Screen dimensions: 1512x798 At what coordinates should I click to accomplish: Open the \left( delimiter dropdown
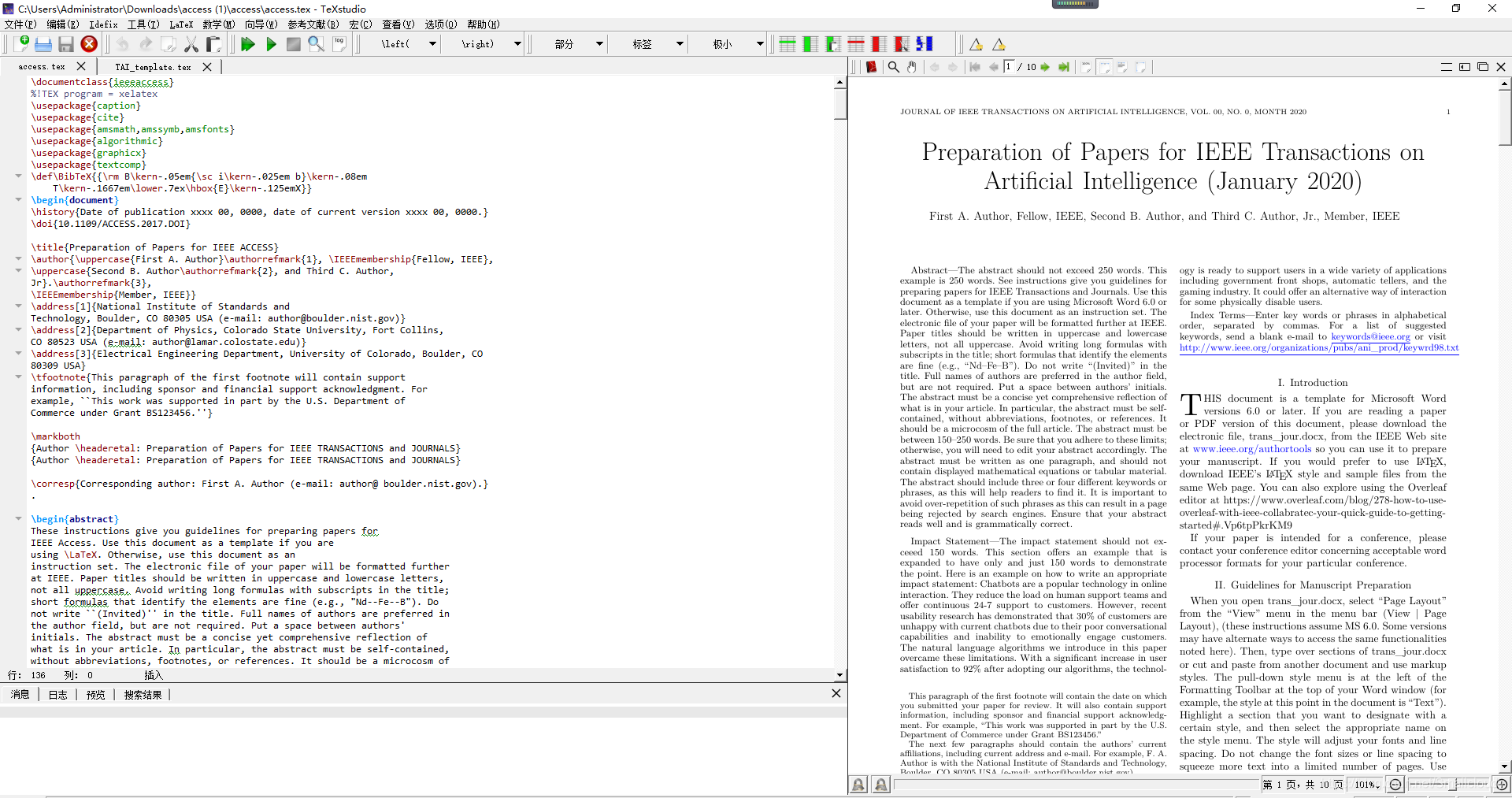pyautogui.click(x=432, y=44)
